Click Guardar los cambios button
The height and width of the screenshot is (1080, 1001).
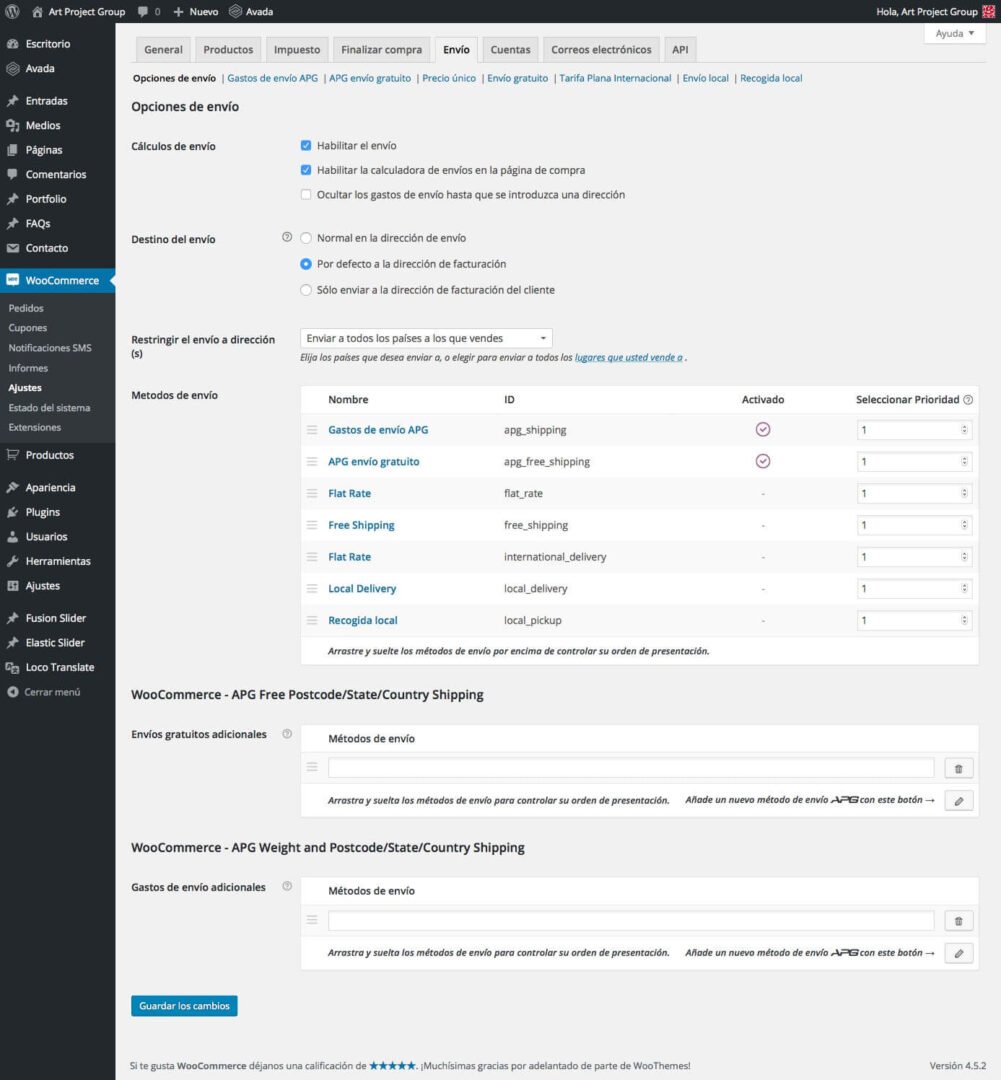tap(184, 1006)
